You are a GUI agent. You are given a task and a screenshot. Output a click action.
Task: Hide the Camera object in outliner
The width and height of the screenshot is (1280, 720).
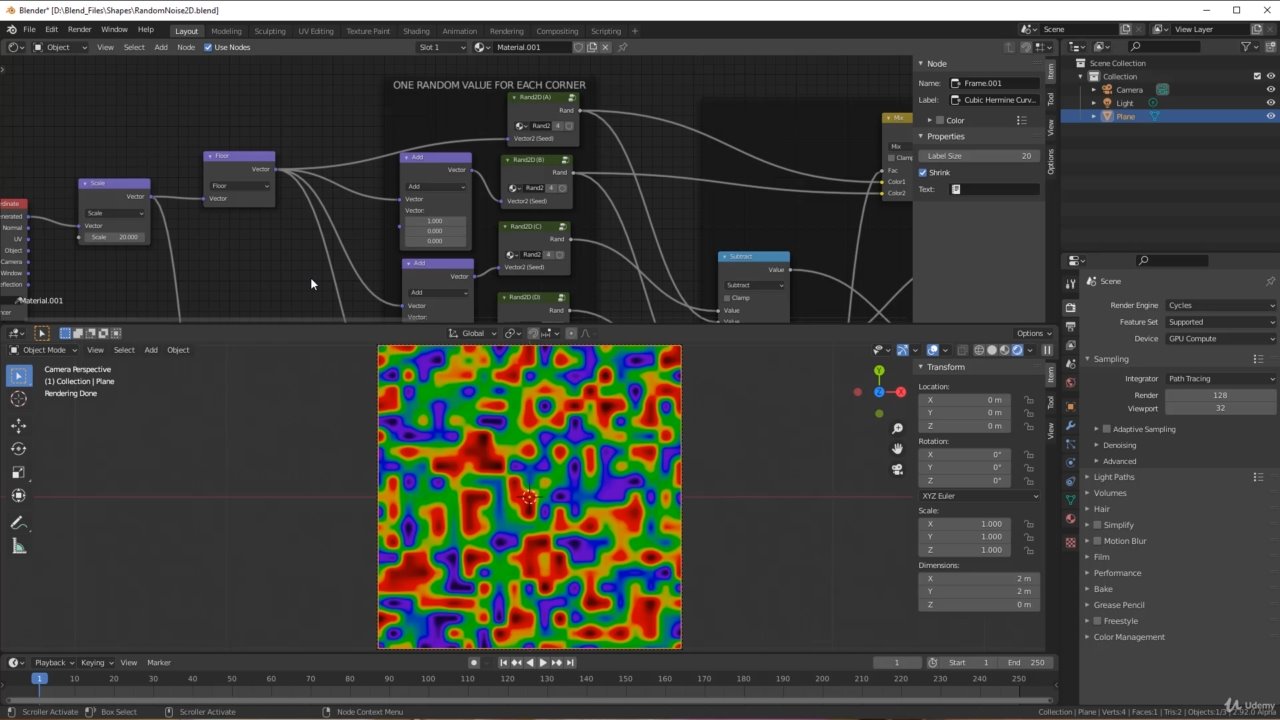[1271, 89]
